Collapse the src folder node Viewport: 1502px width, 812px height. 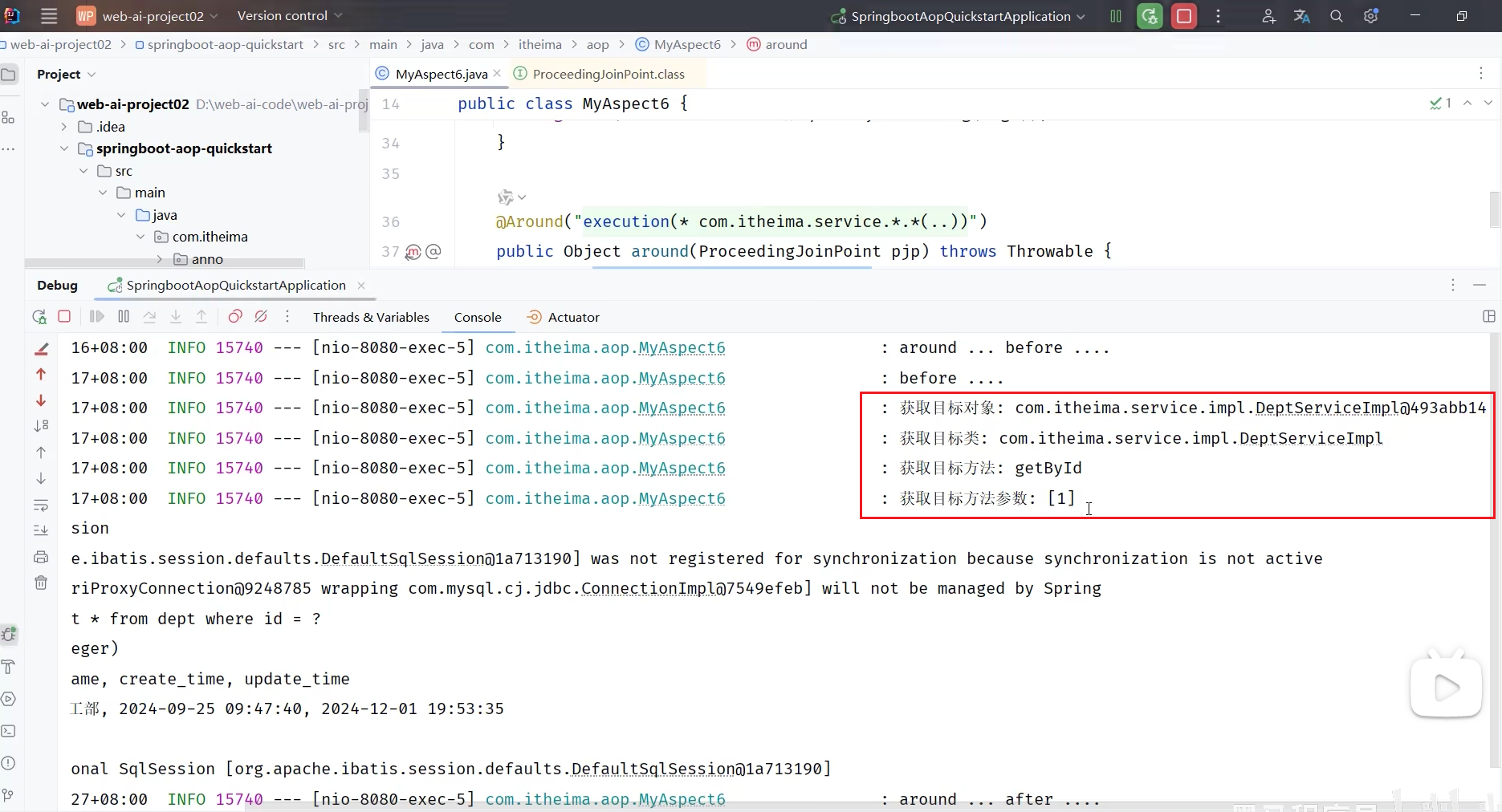83,171
